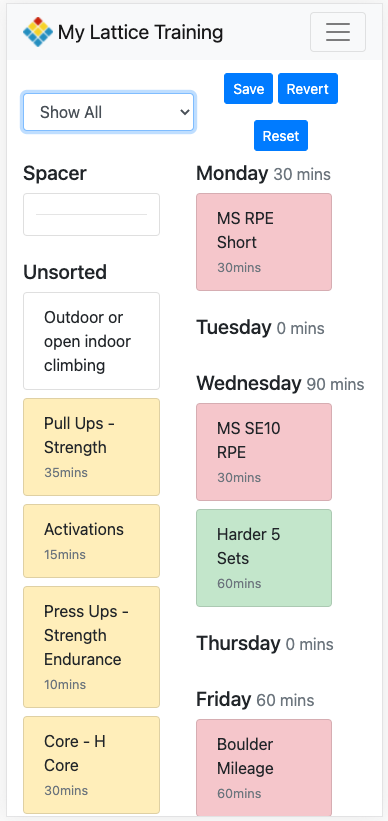The image size is (388, 821).
Task: Click the Reset button
Action: click(x=281, y=136)
